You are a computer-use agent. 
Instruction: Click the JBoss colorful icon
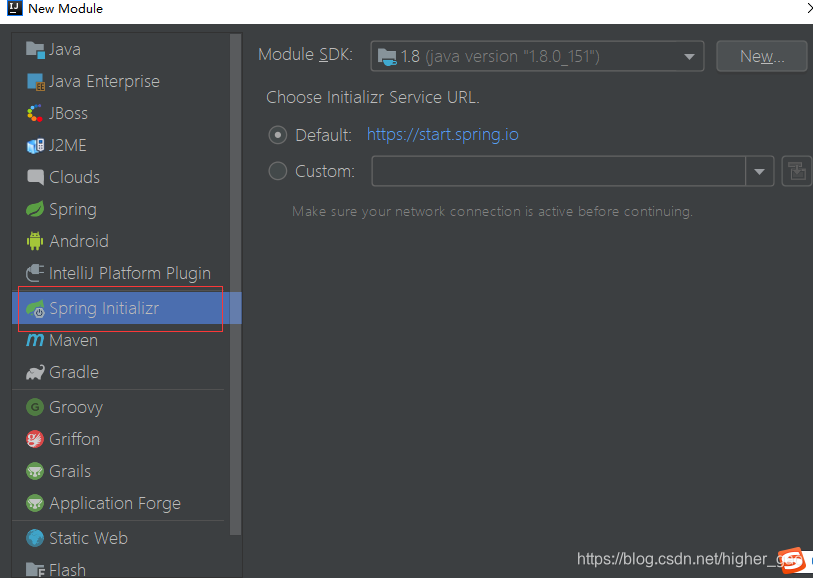coord(35,114)
